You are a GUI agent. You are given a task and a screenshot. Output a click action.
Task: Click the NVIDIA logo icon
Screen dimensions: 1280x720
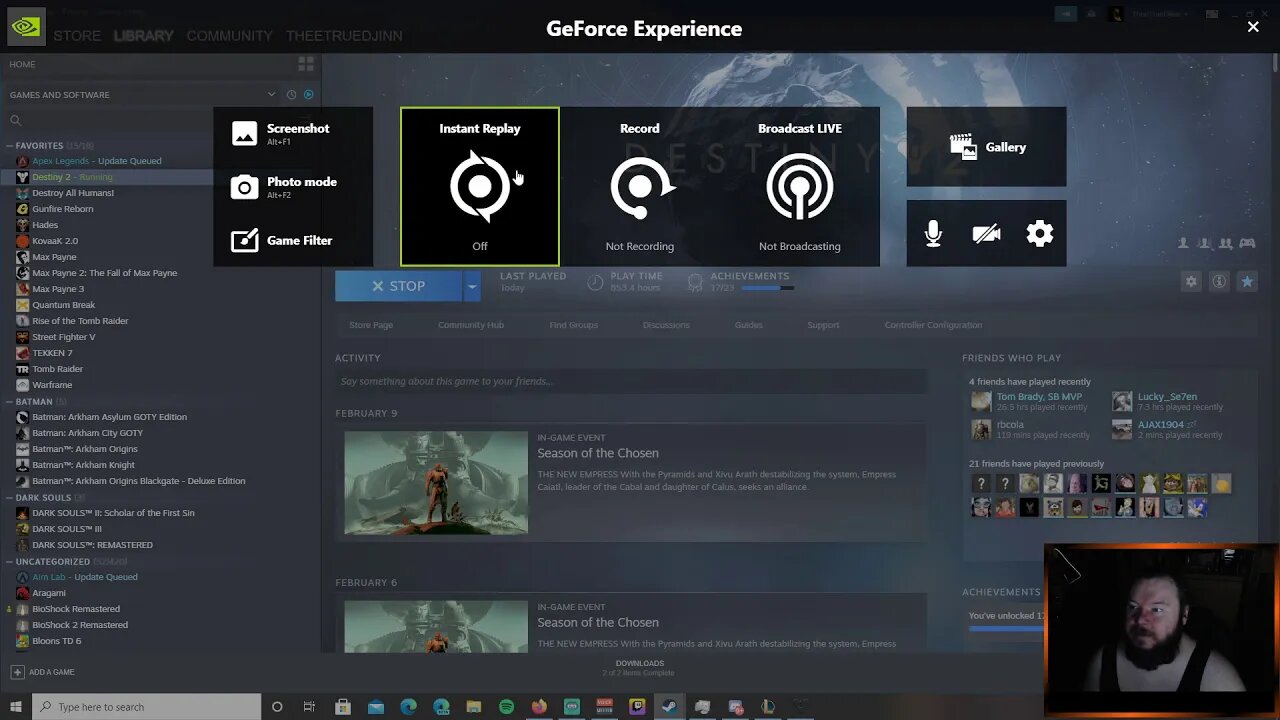(x=26, y=28)
